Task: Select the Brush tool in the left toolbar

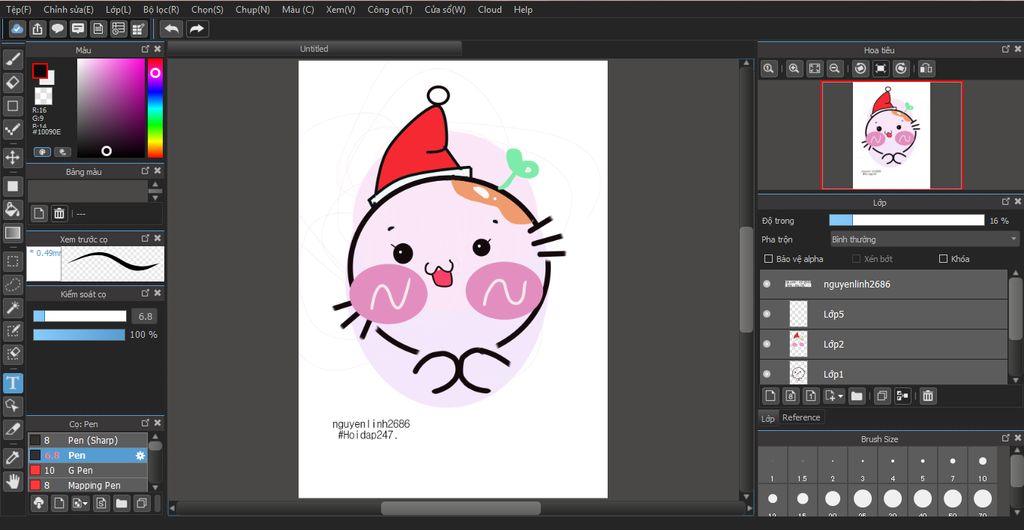Action: 12,60
